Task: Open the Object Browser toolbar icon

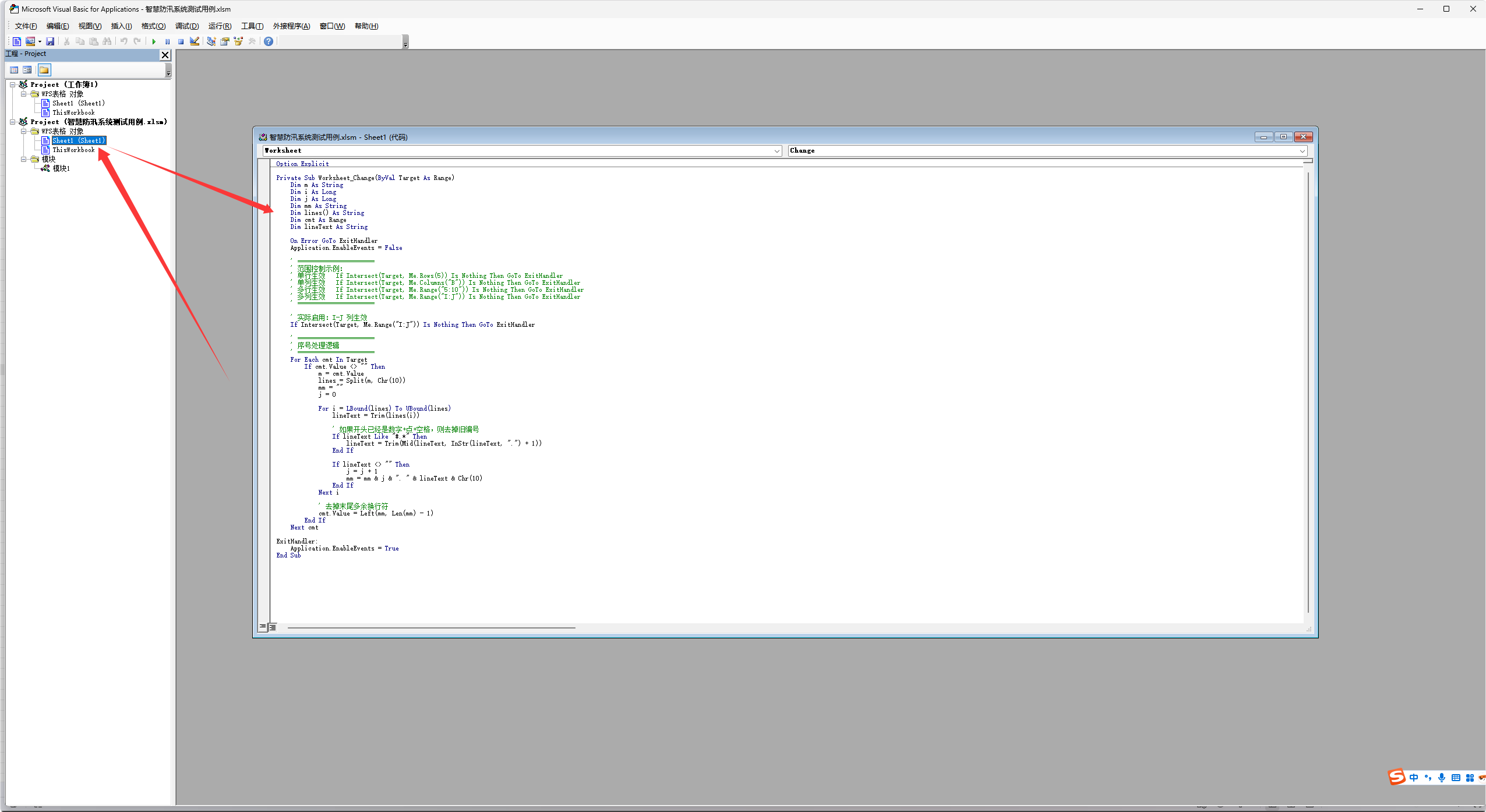Action: pos(238,41)
